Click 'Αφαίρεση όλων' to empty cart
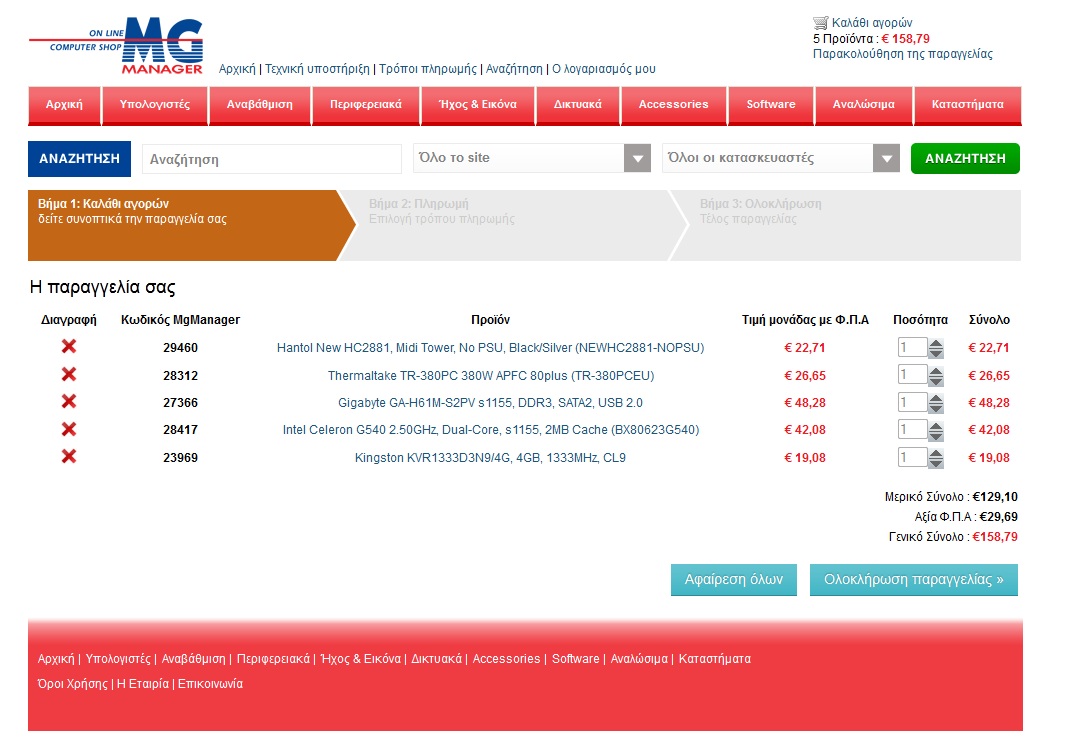 pyautogui.click(x=734, y=580)
